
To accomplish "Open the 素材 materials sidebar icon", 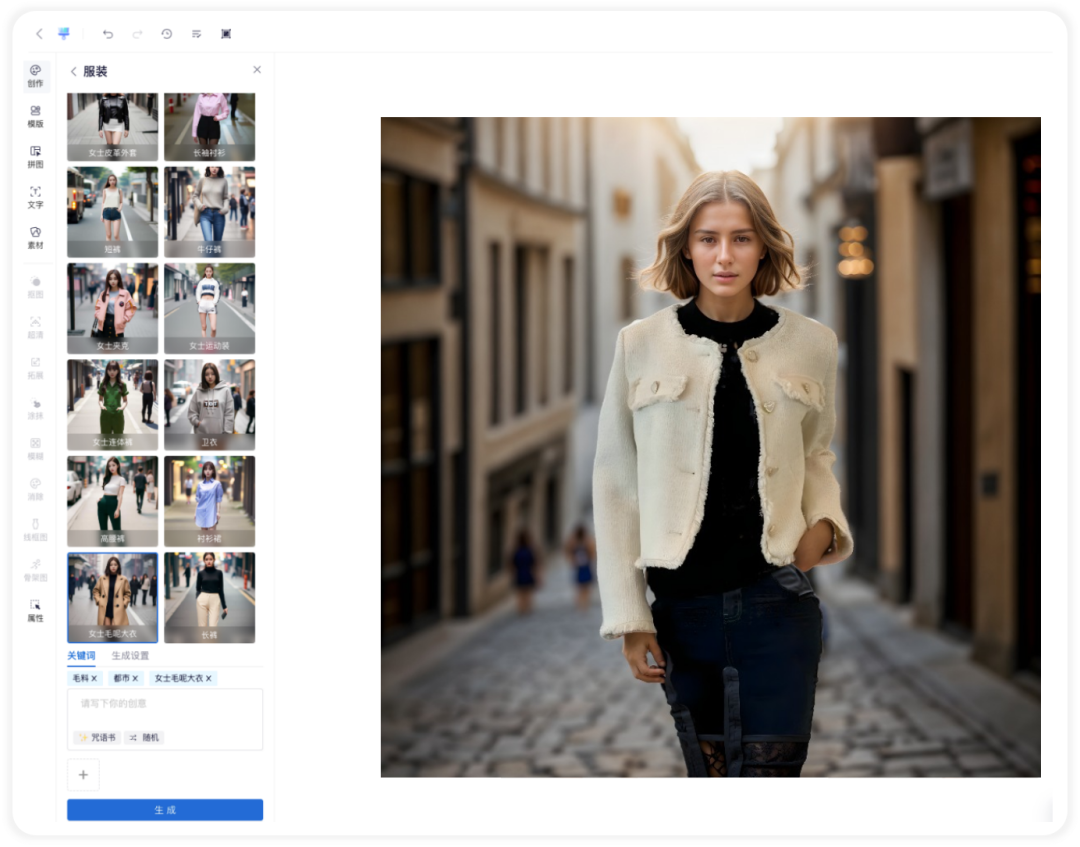I will coord(35,238).
